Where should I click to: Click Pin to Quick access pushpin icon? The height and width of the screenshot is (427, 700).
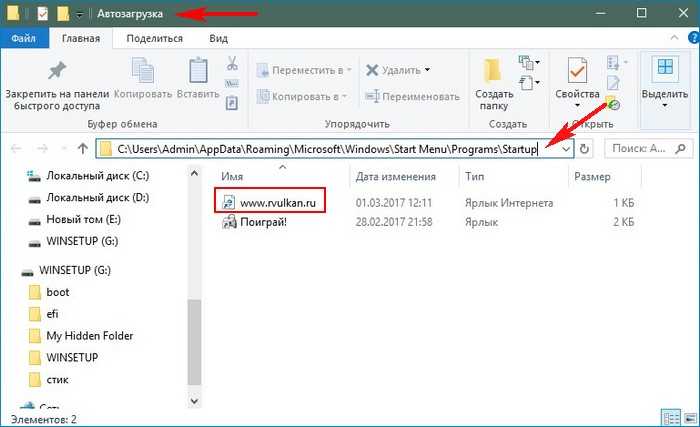[x=57, y=71]
